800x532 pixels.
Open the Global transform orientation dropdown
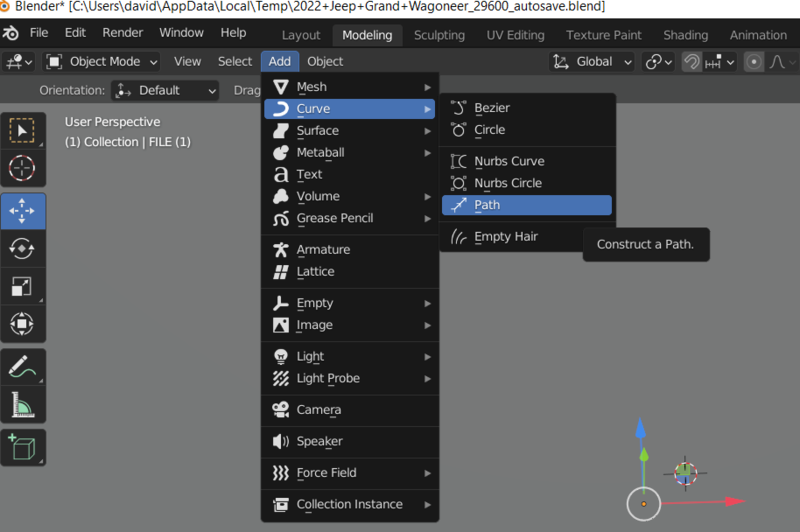593,61
